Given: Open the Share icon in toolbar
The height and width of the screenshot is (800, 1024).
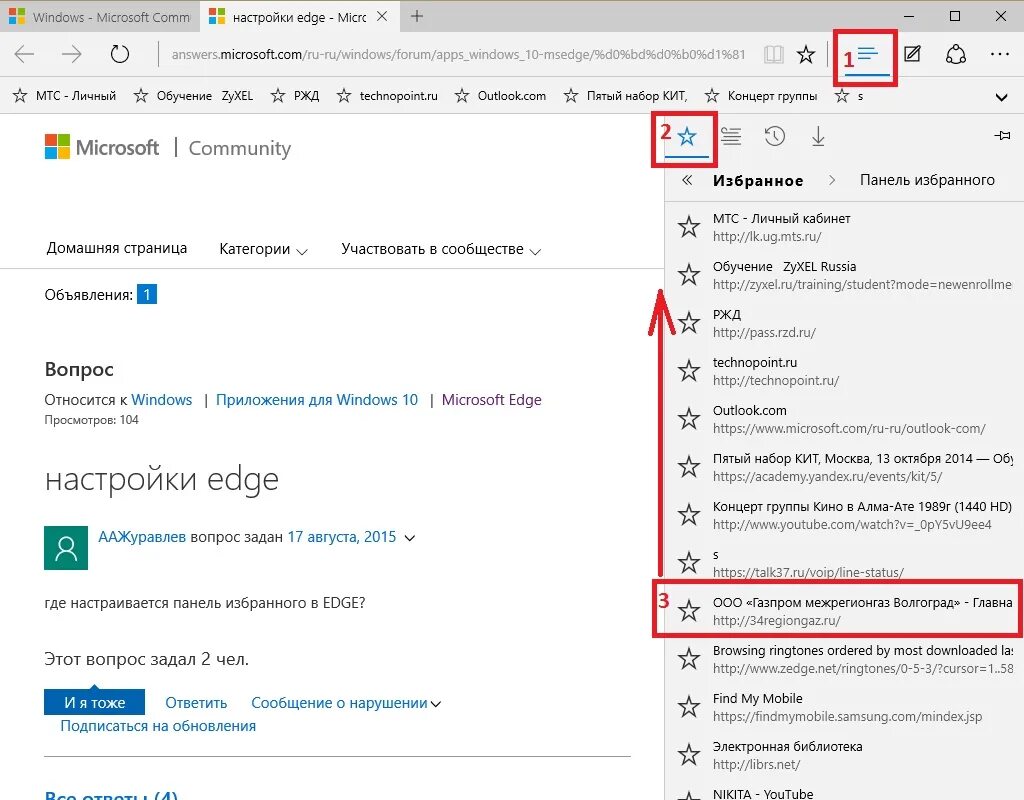Looking at the screenshot, I should coord(955,54).
